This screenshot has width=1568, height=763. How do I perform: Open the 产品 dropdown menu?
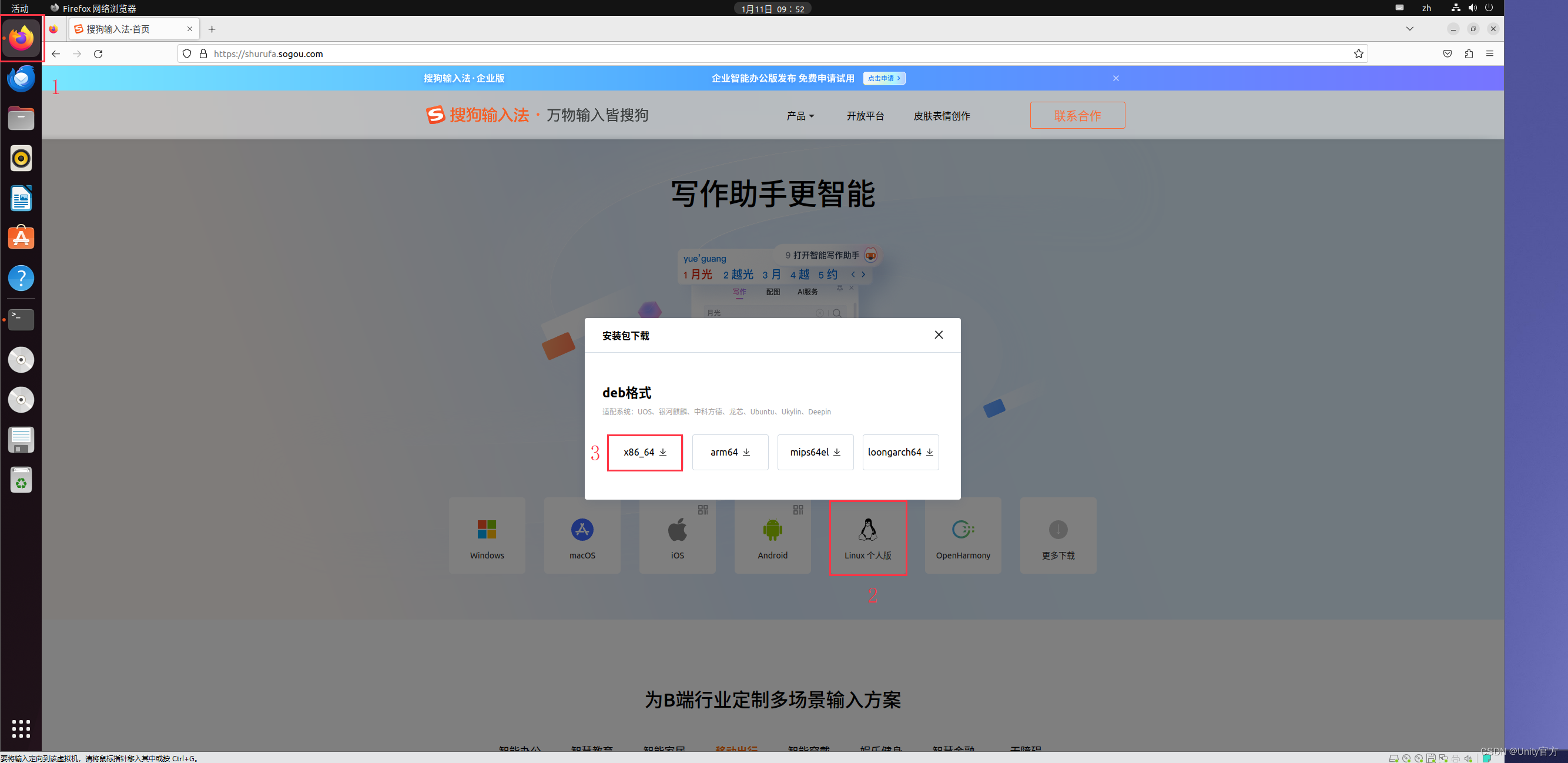click(x=800, y=116)
